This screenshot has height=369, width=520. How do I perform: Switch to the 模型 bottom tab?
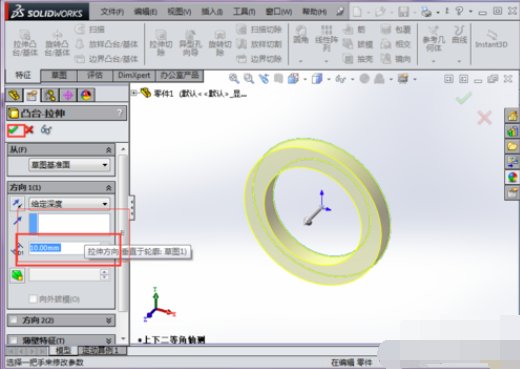coord(63,350)
